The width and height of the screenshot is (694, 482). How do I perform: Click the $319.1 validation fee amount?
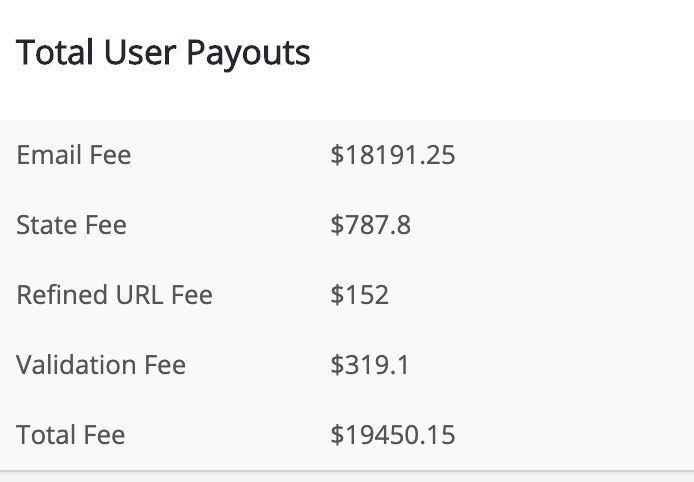click(370, 365)
